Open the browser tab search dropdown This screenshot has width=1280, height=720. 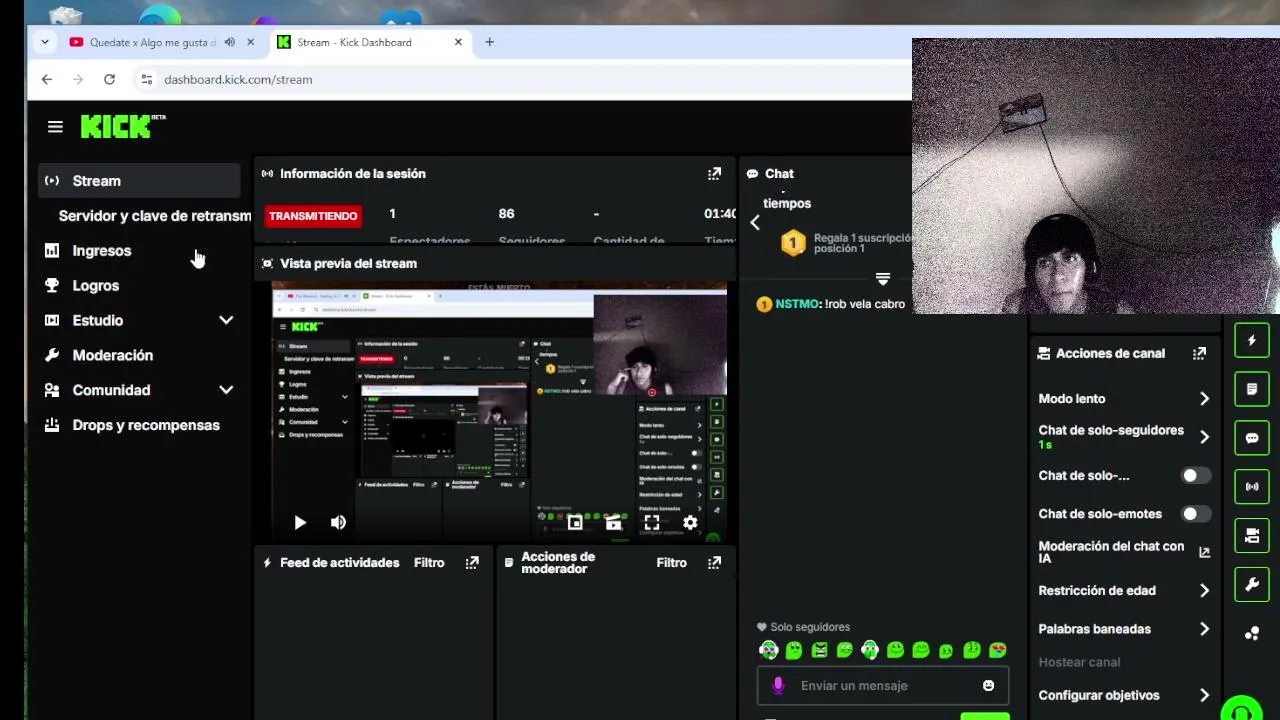(x=45, y=42)
